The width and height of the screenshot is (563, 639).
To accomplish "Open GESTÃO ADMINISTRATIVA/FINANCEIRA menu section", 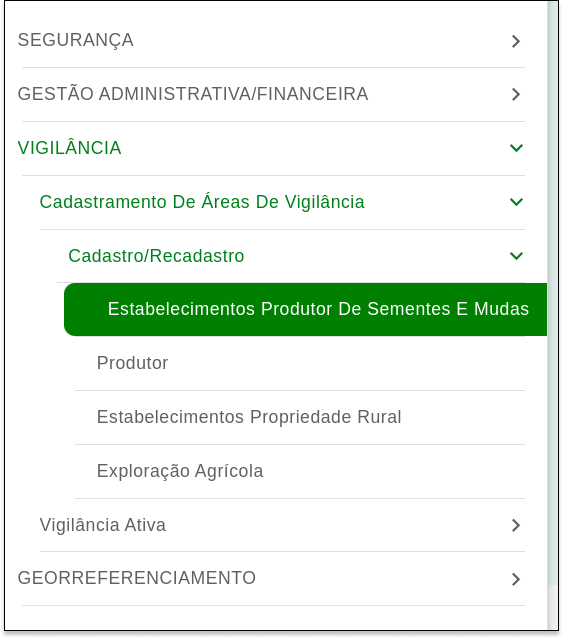I will (x=193, y=94).
